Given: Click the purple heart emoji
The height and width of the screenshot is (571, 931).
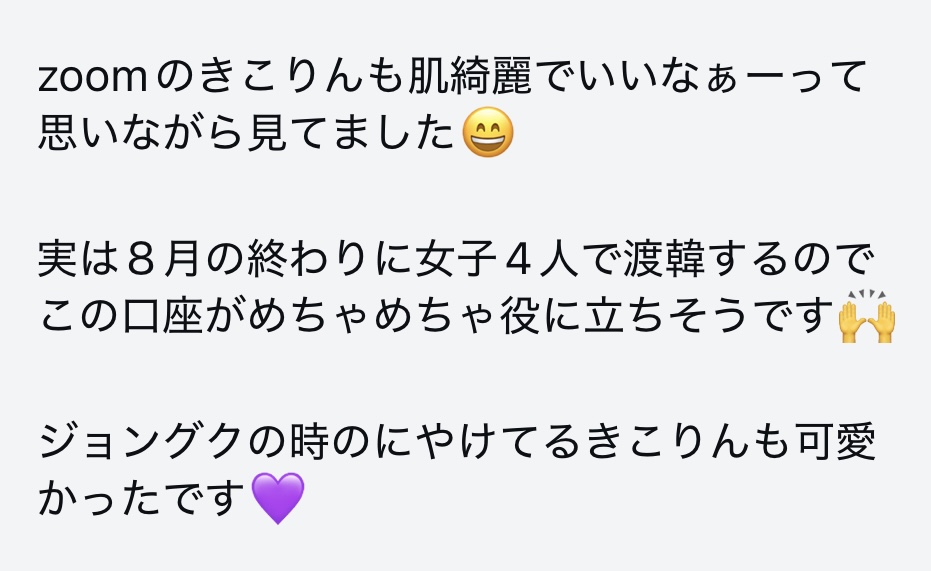Looking at the screenshot, I should [x=278, y=498].
